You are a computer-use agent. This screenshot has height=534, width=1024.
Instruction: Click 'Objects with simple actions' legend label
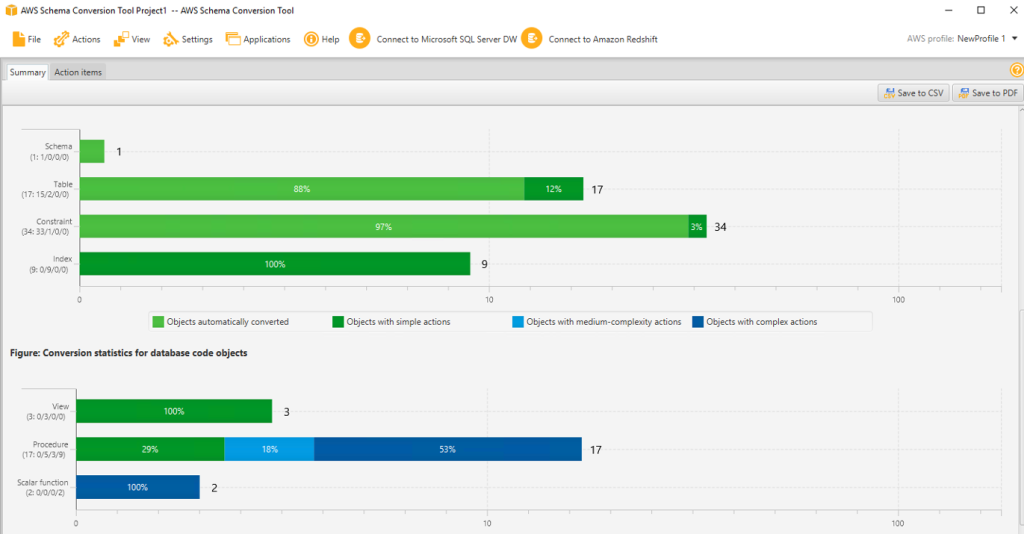[398, 322]
